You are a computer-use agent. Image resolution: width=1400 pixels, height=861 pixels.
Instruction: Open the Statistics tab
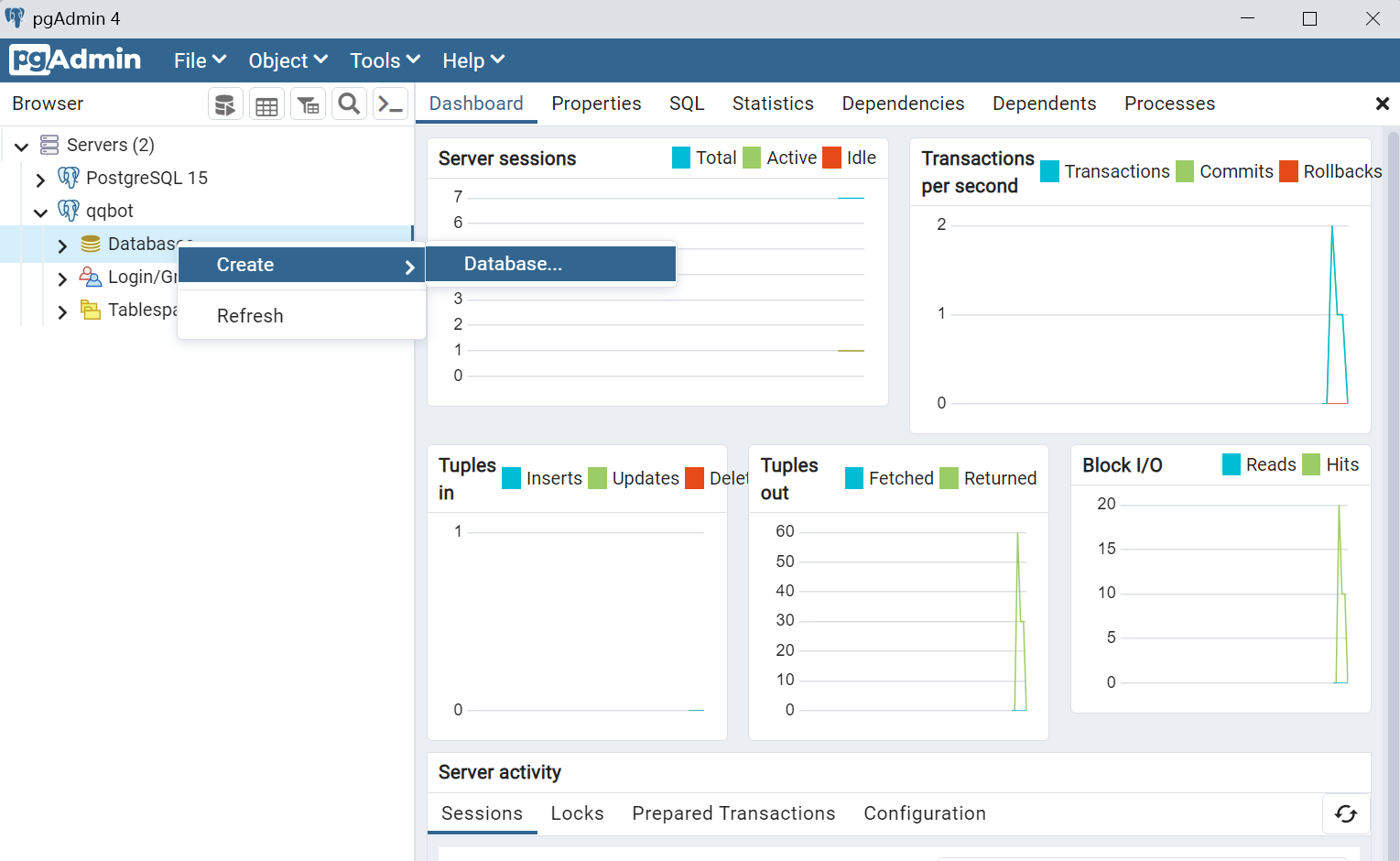(773, 104)
